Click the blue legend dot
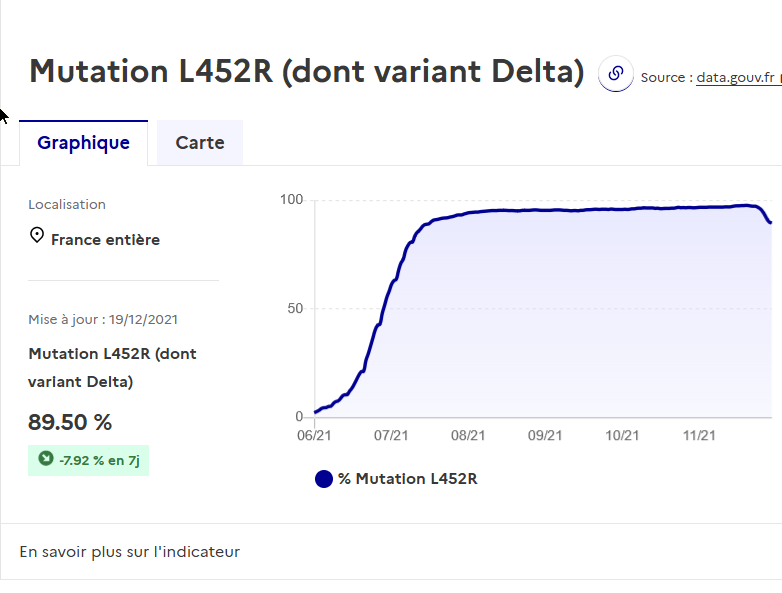Image resolution: width=782 pixels, height=593 pixels. pyautogui.click(x=323, y=479)
